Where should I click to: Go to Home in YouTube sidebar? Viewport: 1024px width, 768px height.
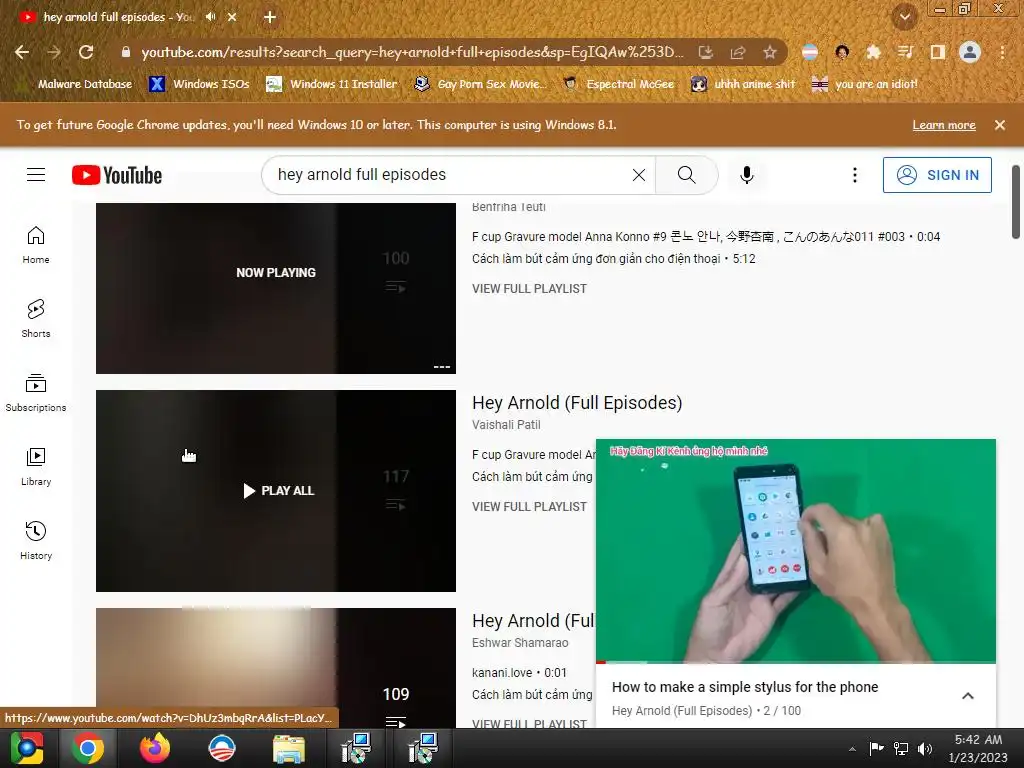coord(36,245)
